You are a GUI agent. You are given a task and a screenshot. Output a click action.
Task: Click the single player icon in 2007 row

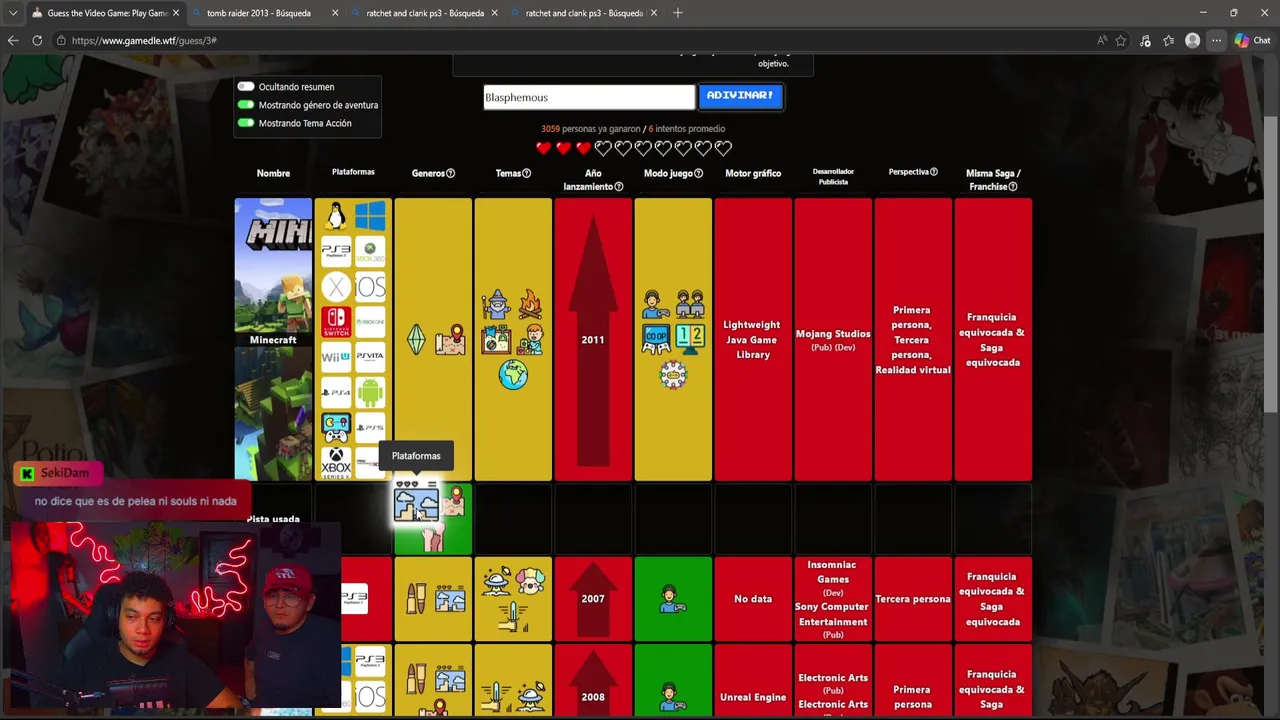(x=673, y=599)
